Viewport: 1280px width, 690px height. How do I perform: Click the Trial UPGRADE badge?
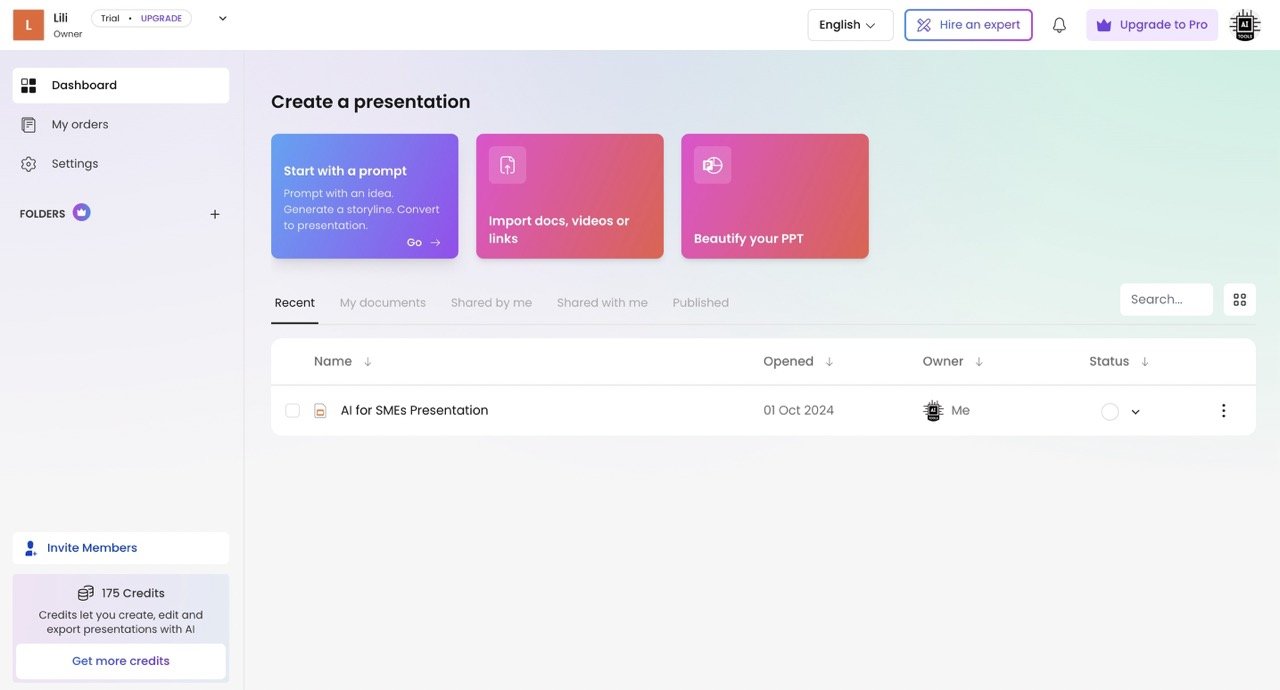click(141, 18)
